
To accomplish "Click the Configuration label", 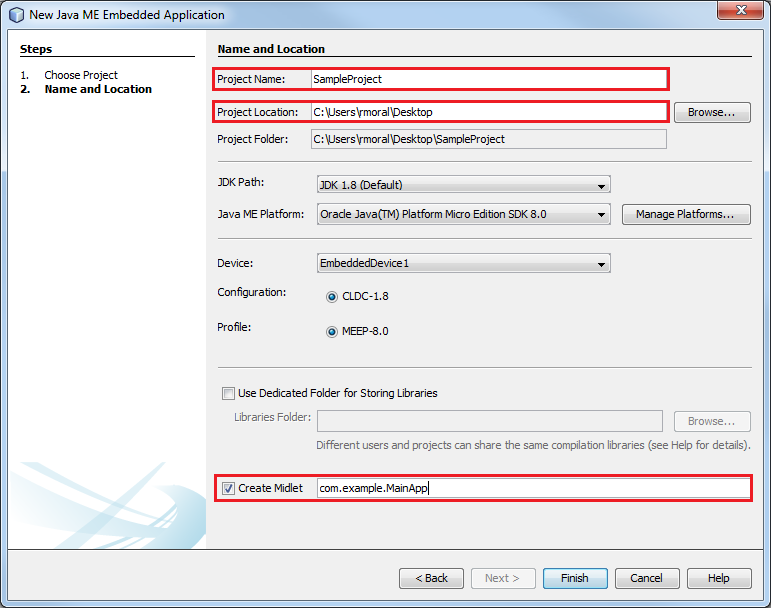I will (x=252, y=292).
